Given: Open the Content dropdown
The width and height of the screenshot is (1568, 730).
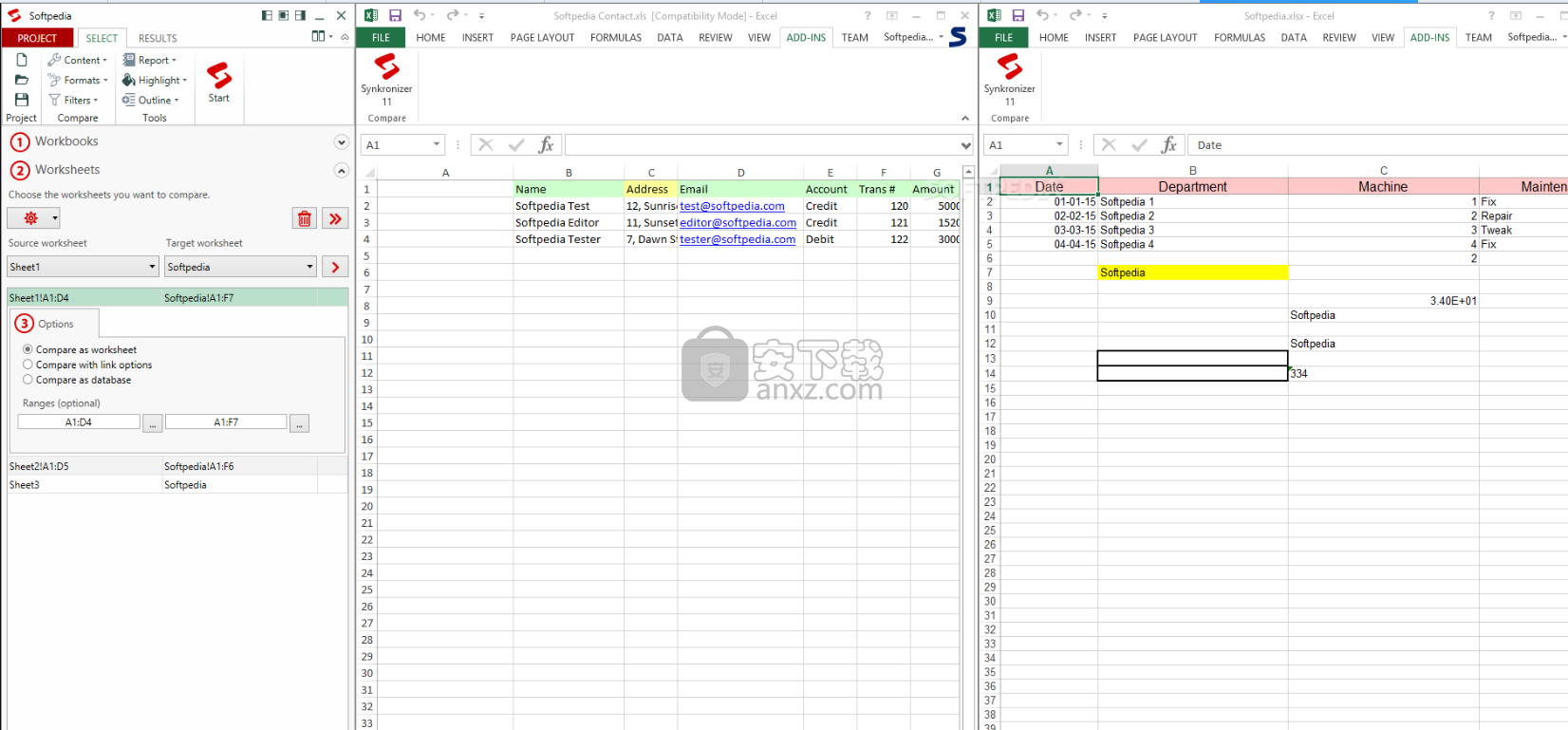Looking at the screenshot, I should tap(78, 60).
